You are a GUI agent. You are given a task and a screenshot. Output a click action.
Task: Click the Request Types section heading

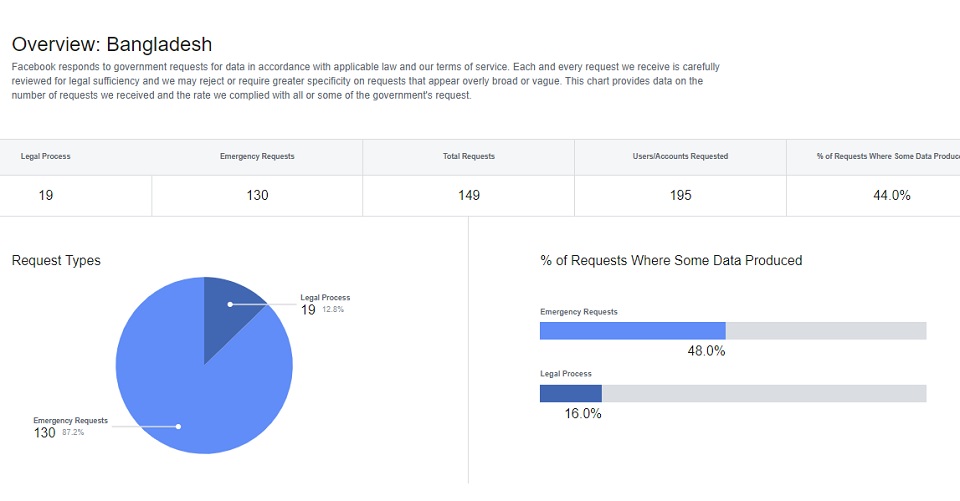tap(56, 261)
